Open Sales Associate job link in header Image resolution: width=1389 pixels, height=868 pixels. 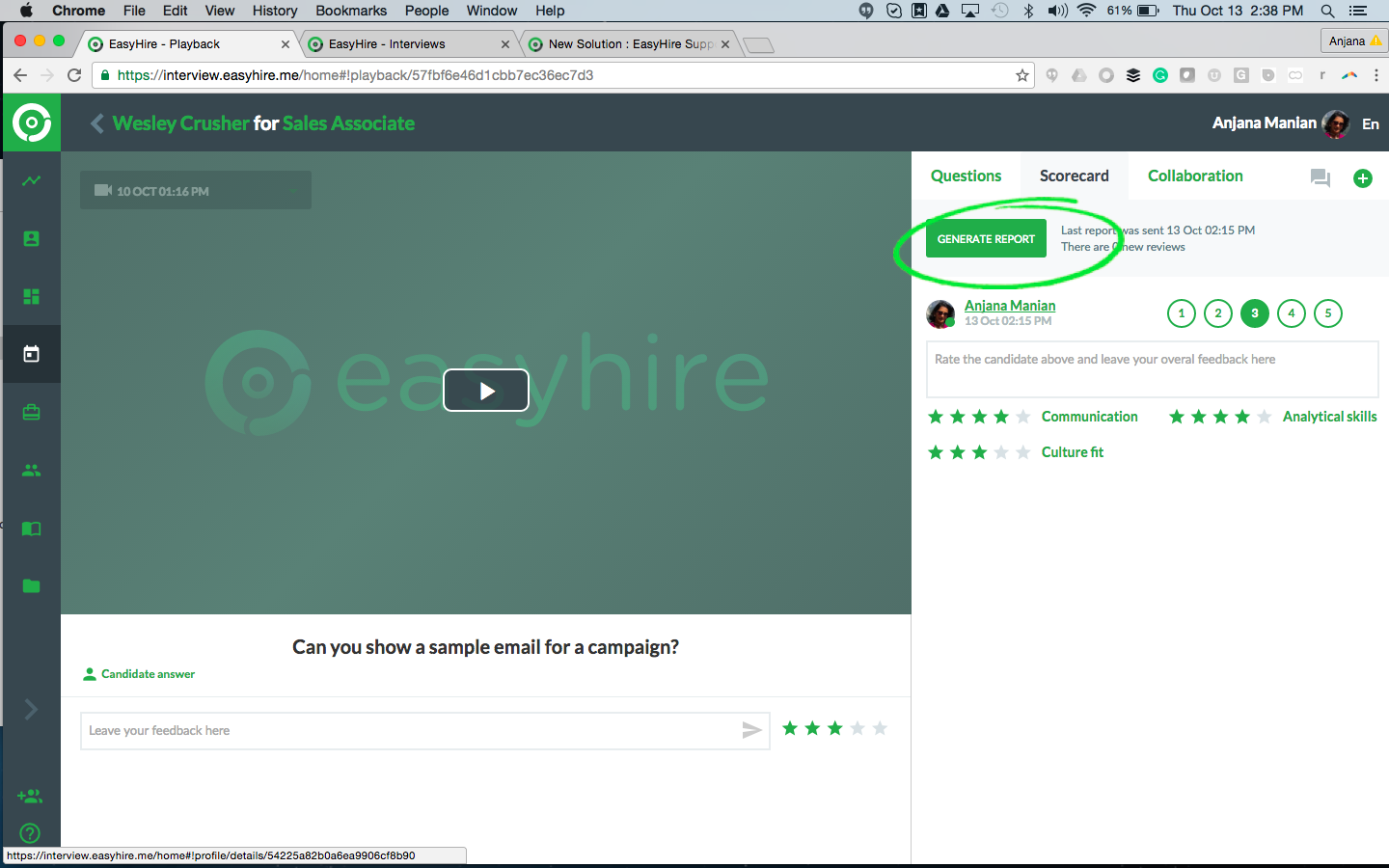348,123
